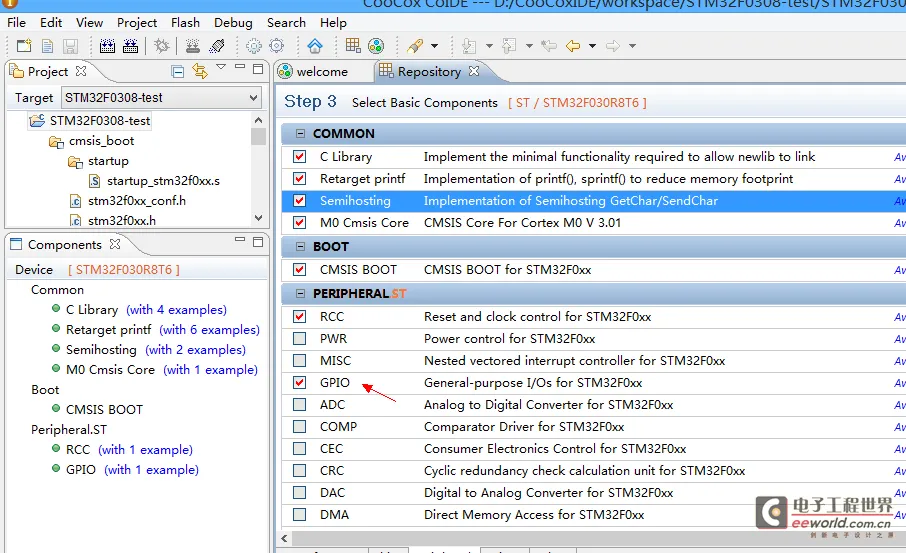Open the Project panel view menu triangle

[x=221, y=67]
